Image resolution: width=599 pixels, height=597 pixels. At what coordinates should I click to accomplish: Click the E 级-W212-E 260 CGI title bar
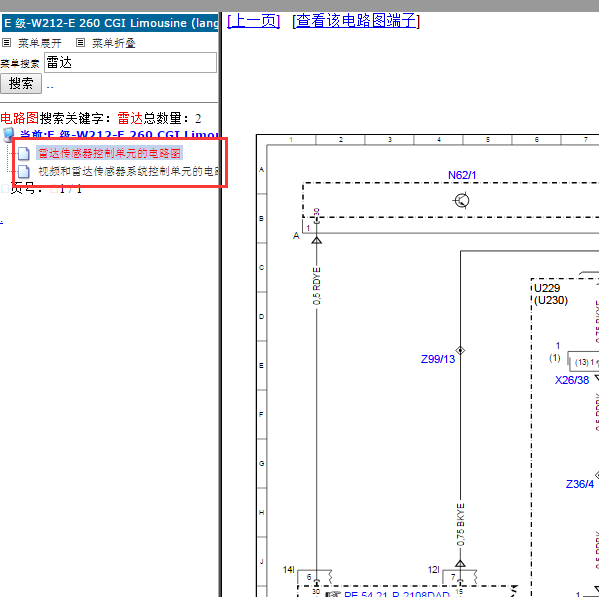[x=110, y=23]
